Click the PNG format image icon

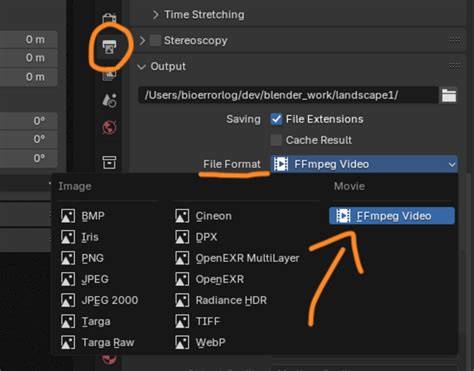pyautogui.click(x=68, y=258)
